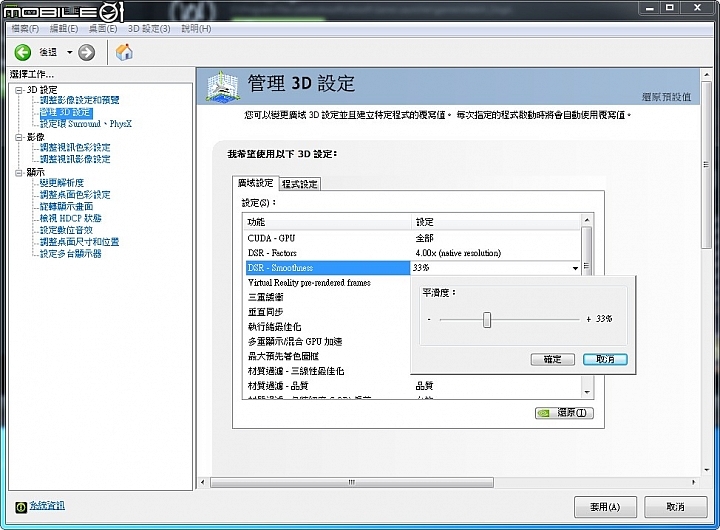Confirm smoothness with 確定 button
The width and height of the screenshot is (720, 530).
(552, 359)
